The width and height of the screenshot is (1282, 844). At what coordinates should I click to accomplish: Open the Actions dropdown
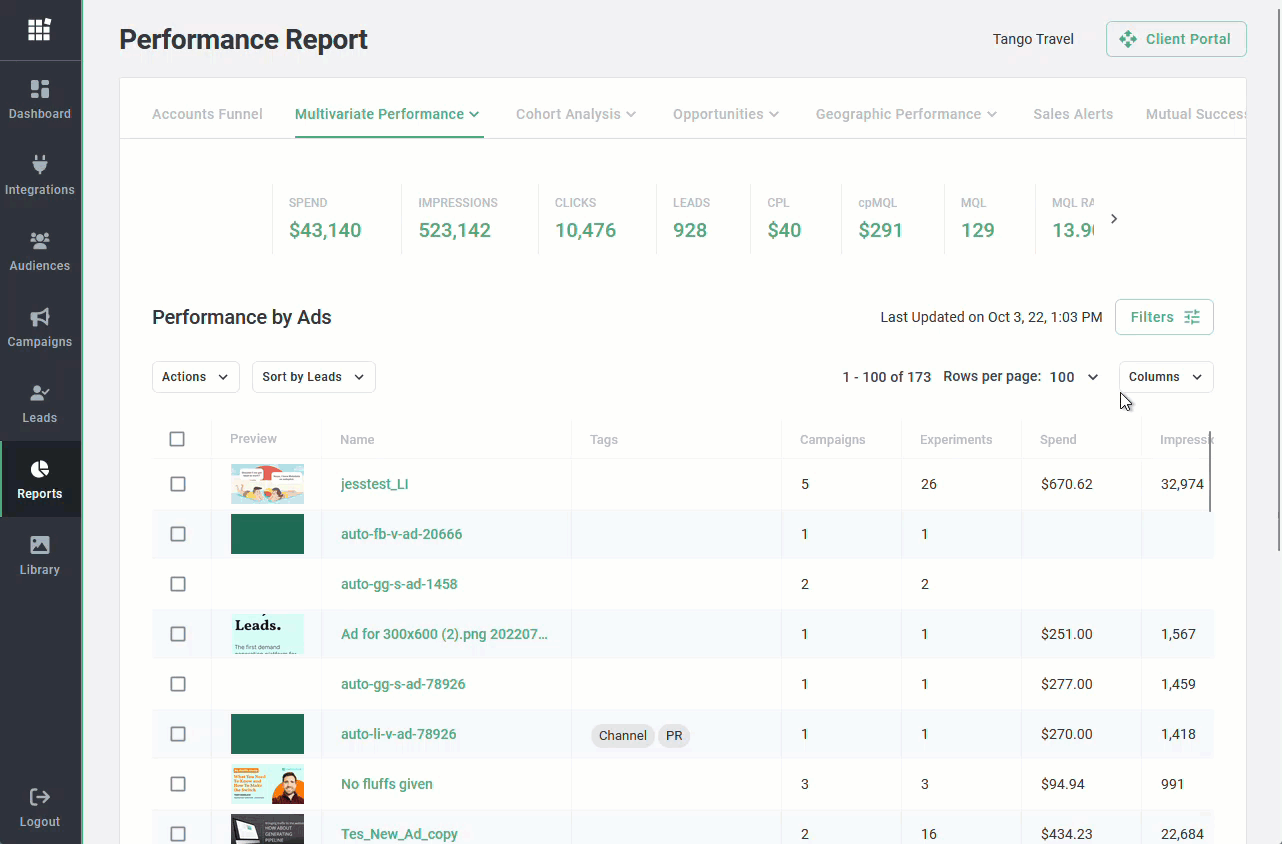[196, 377]
